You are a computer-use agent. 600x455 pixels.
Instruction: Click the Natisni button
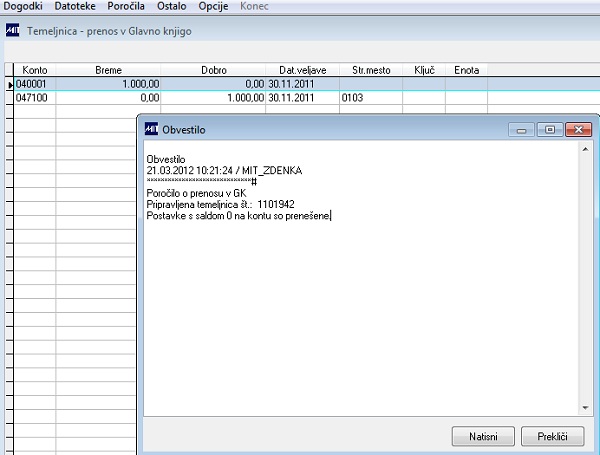(483, 436)
